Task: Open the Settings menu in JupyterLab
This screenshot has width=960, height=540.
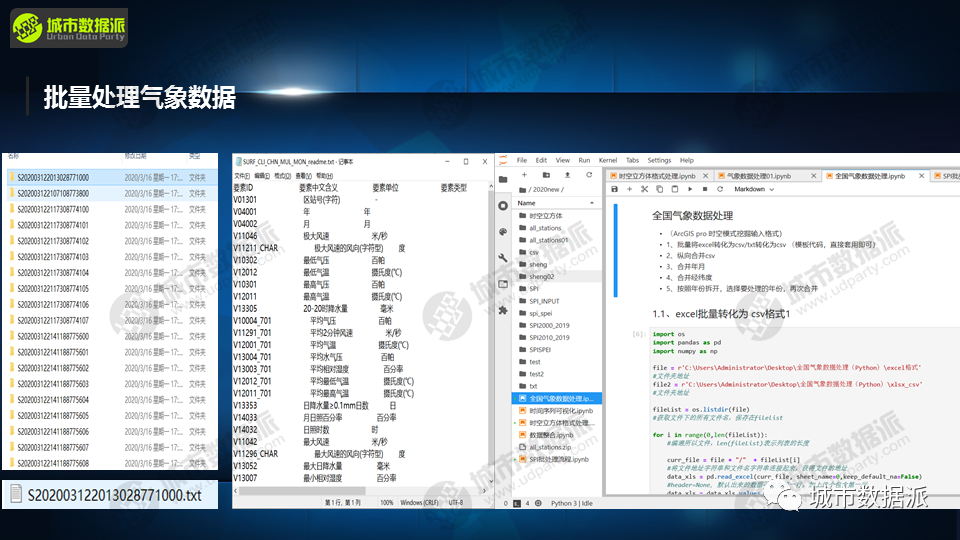Action: point(659,160)
